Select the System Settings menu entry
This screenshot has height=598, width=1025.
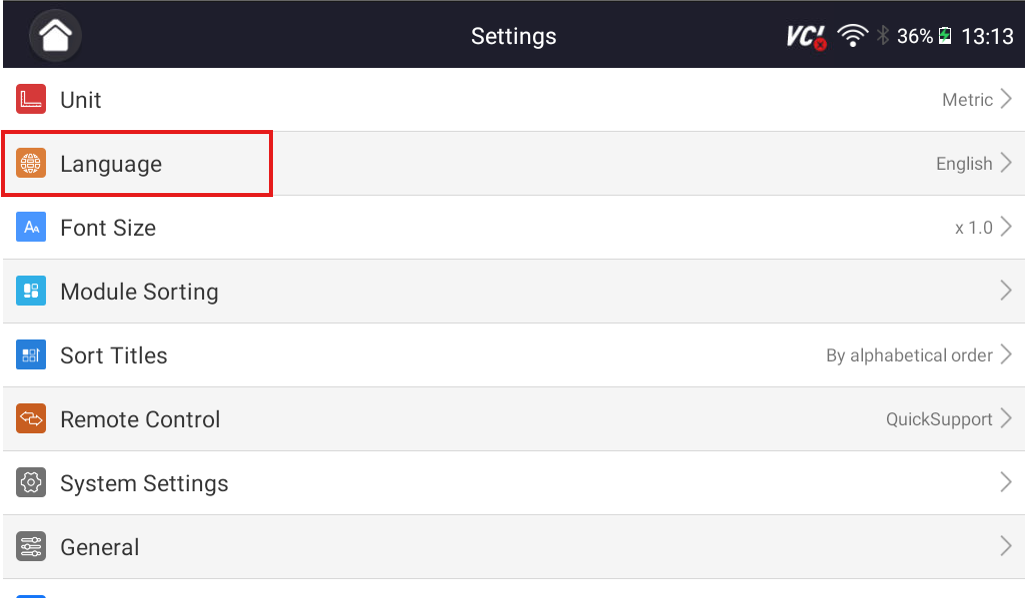500,484
